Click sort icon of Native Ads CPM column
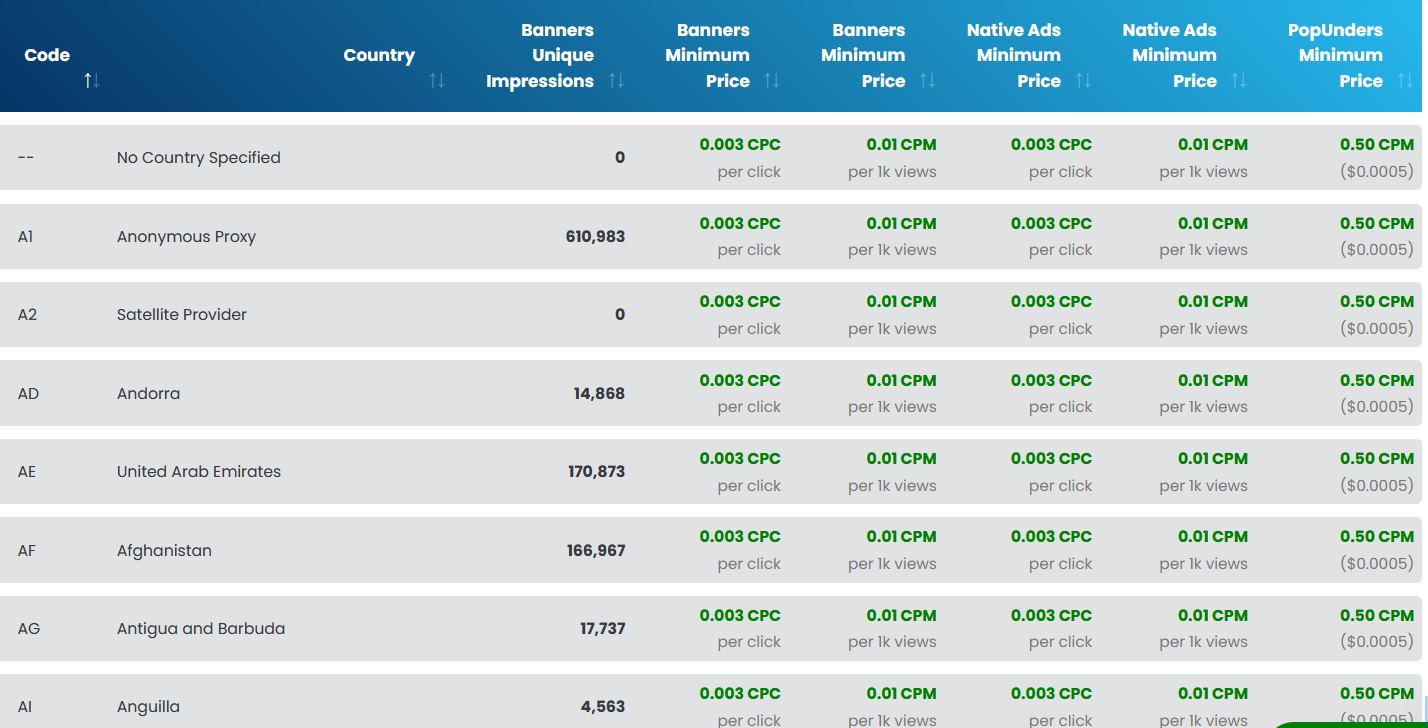The height and width of the screenshot is (728, 1428). point(1239,81)
